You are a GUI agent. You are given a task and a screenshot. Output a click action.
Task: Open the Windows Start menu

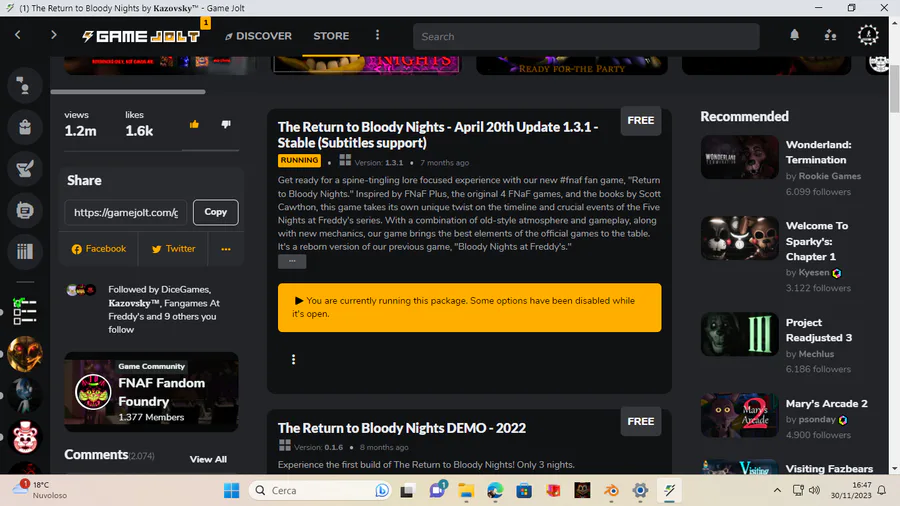point(231,491)
